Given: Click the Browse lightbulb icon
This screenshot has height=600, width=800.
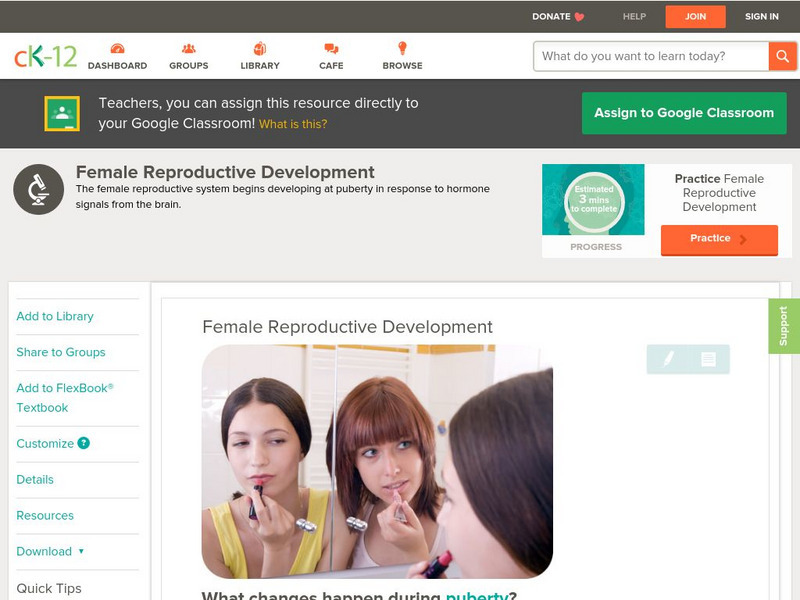Looking at the screenshot, I should [402, 49].
